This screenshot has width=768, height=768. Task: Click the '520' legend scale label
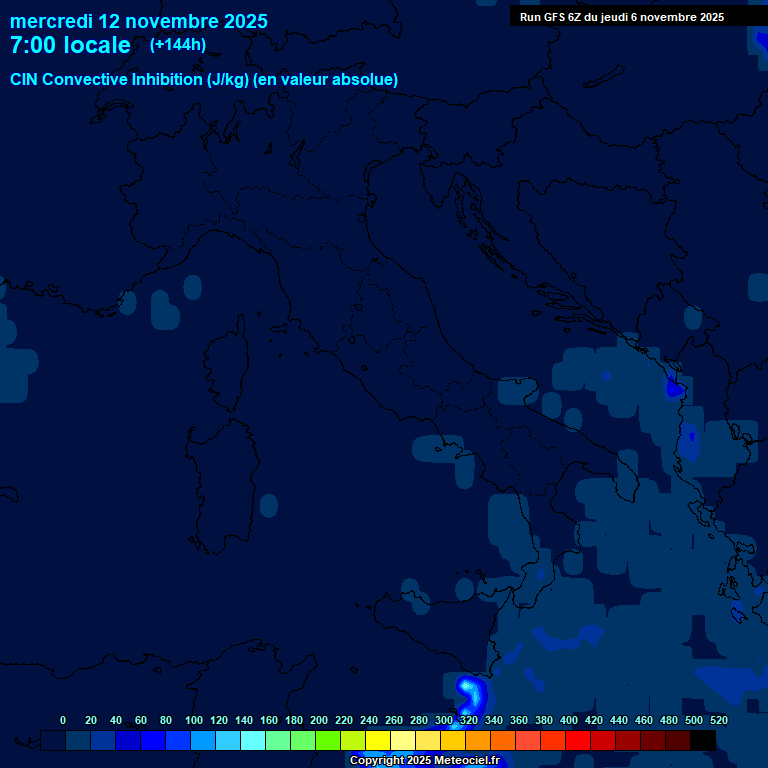click(718, 720)
